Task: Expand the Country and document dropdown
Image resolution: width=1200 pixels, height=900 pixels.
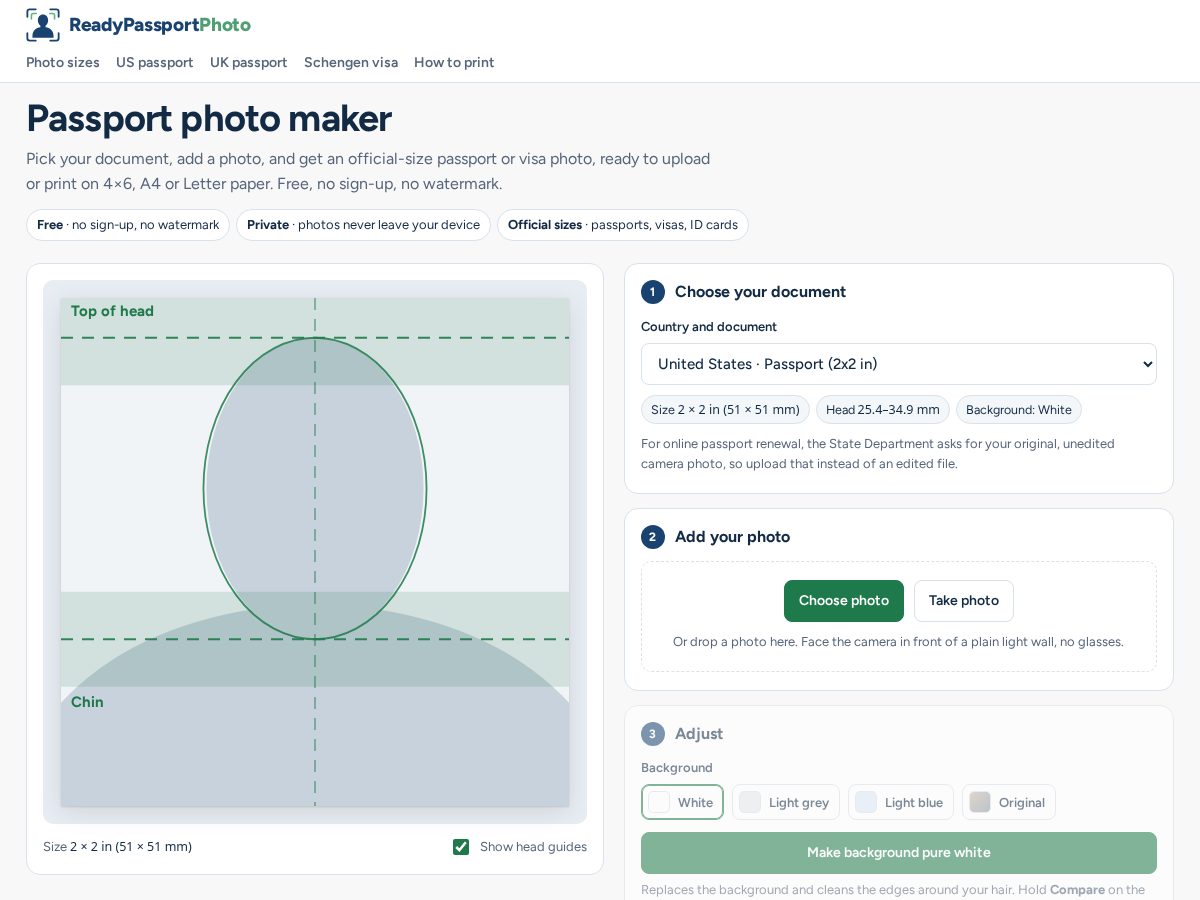Action: pyautogui.click(x=899, y=364)
